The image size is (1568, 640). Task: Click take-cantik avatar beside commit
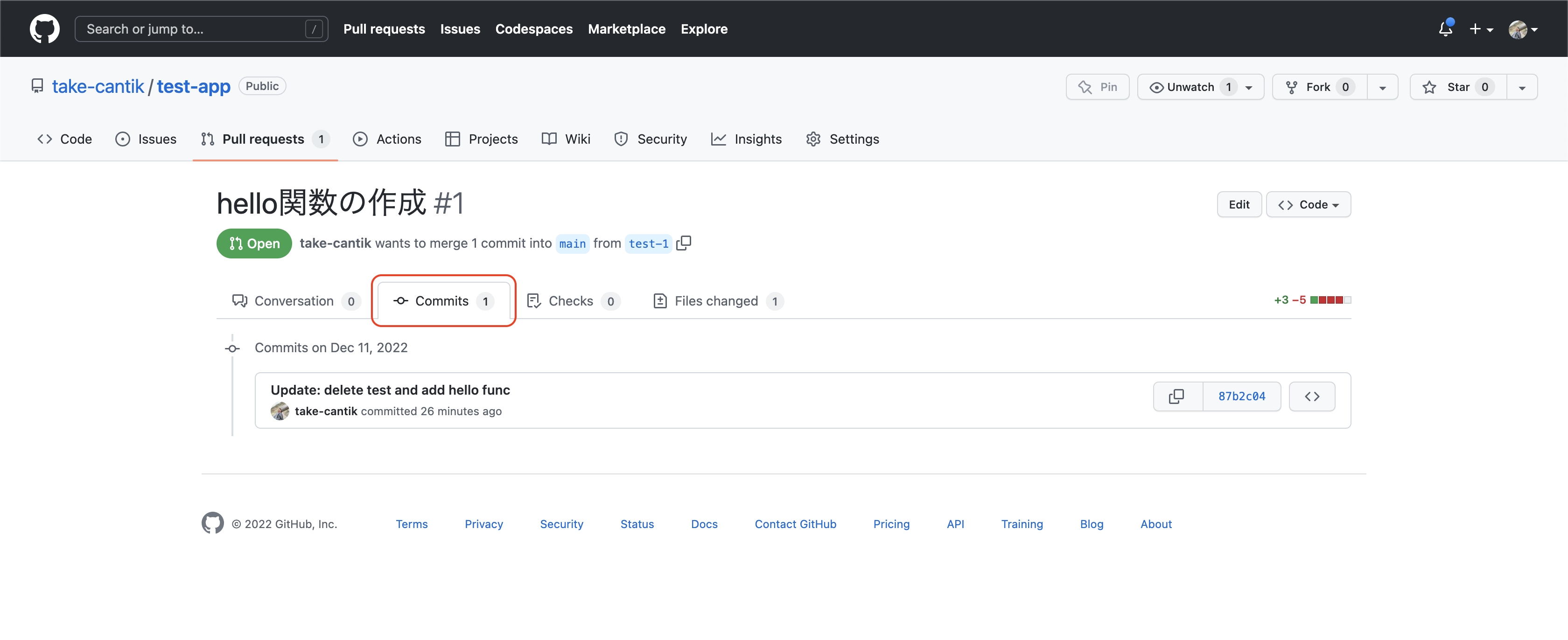click(280, 411)
